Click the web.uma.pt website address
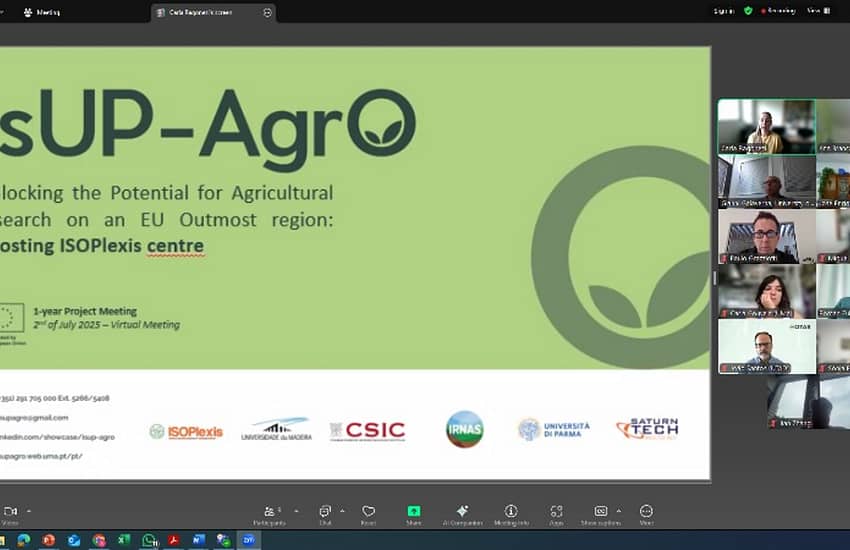850x550 pixels. 41,456
